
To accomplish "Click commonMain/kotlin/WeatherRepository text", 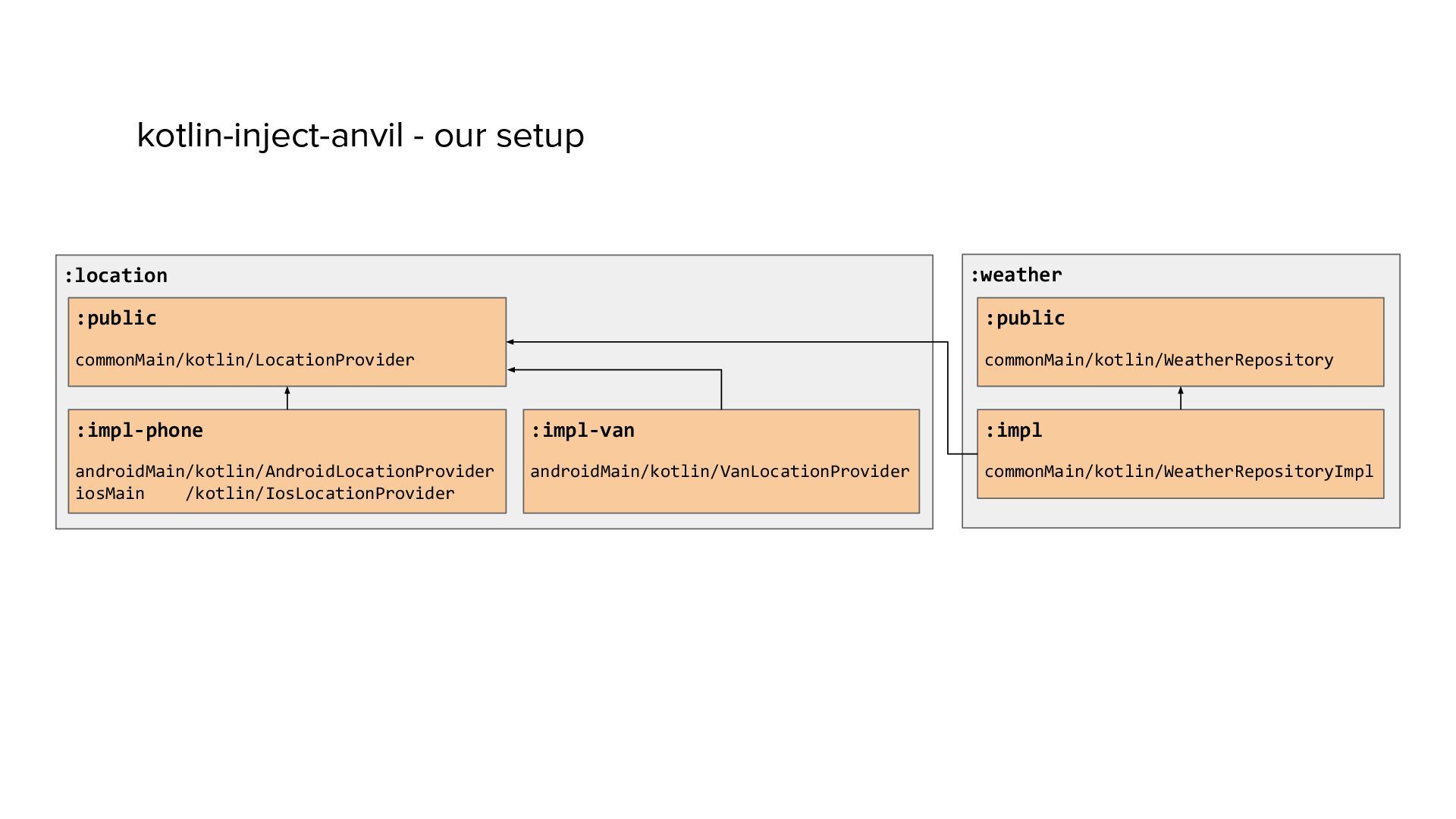I will [x=1159, y=360].
